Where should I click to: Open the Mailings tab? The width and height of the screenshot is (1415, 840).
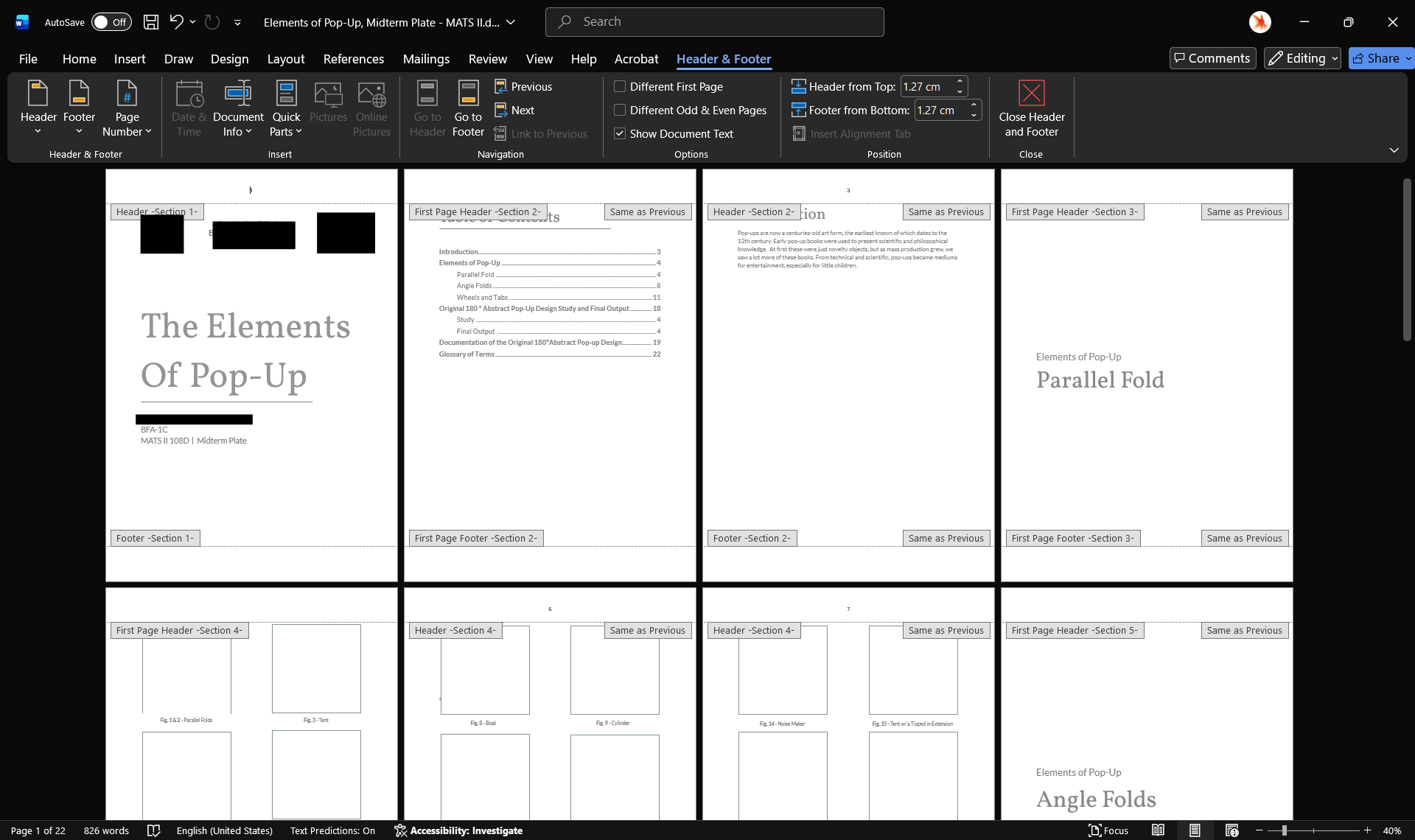click(x=426, y=59)
